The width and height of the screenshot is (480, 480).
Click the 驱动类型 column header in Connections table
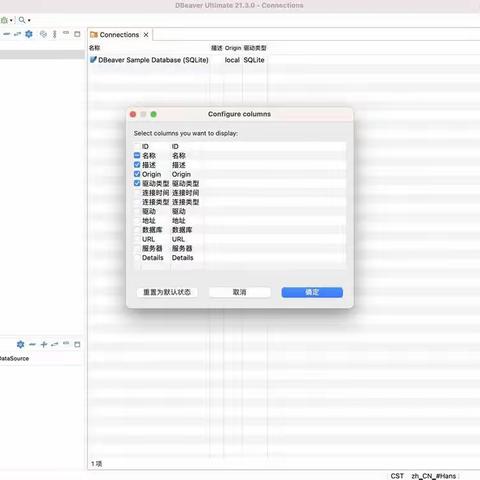(255, 48)
